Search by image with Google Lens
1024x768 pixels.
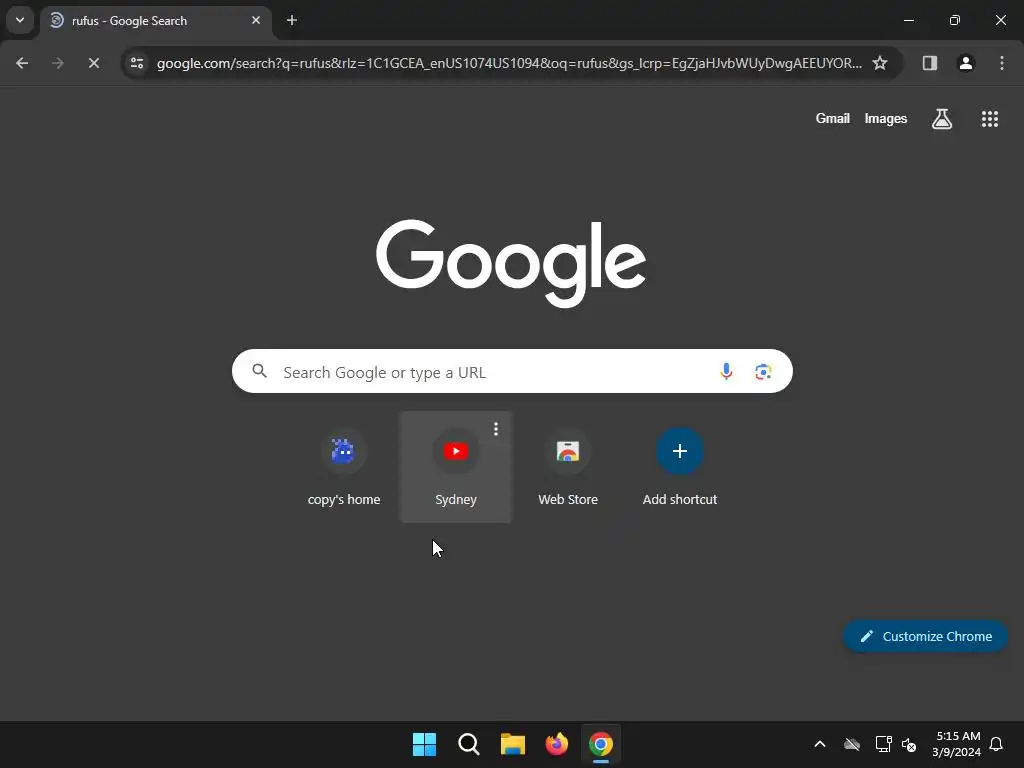pos(763,372)
